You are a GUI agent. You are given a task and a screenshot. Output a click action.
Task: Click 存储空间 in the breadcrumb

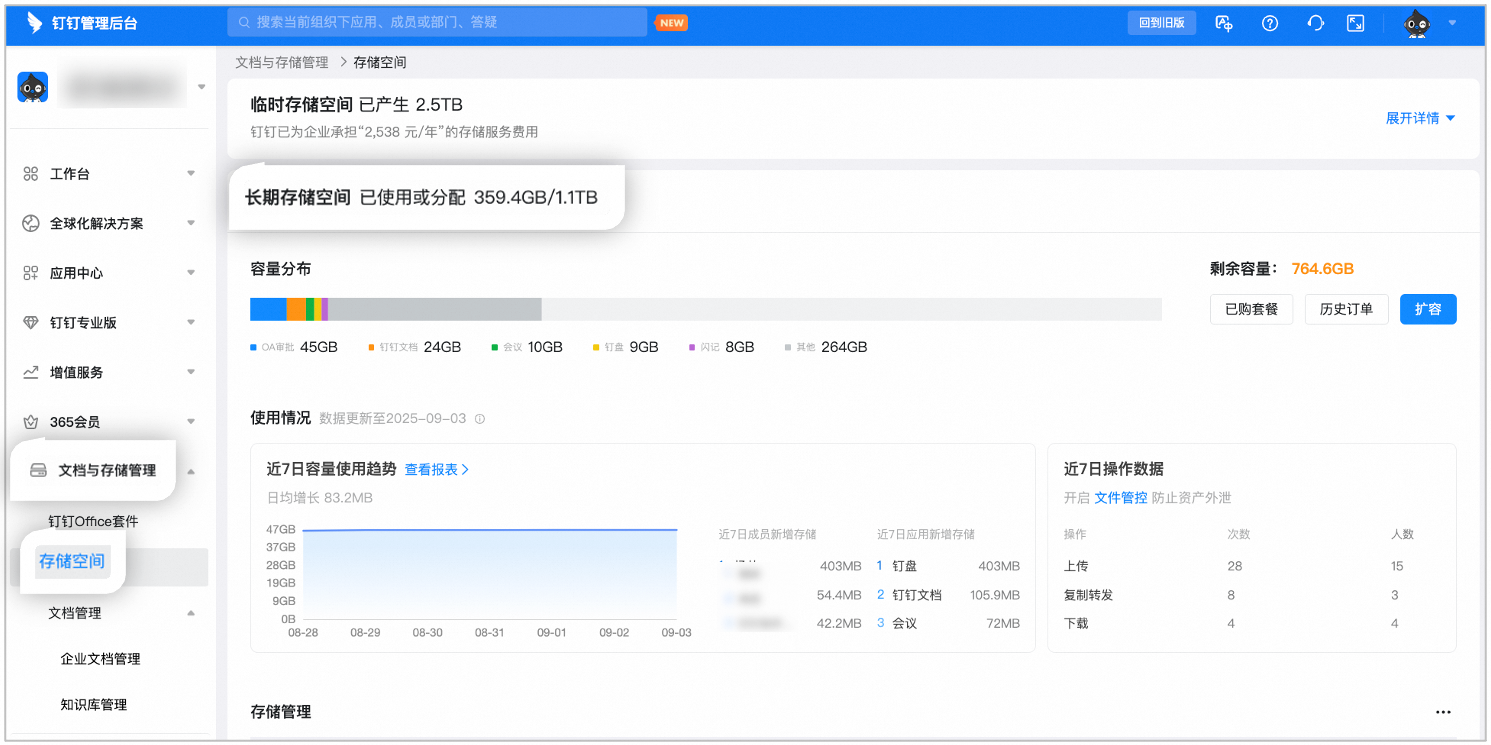click(x=380, y=62)
